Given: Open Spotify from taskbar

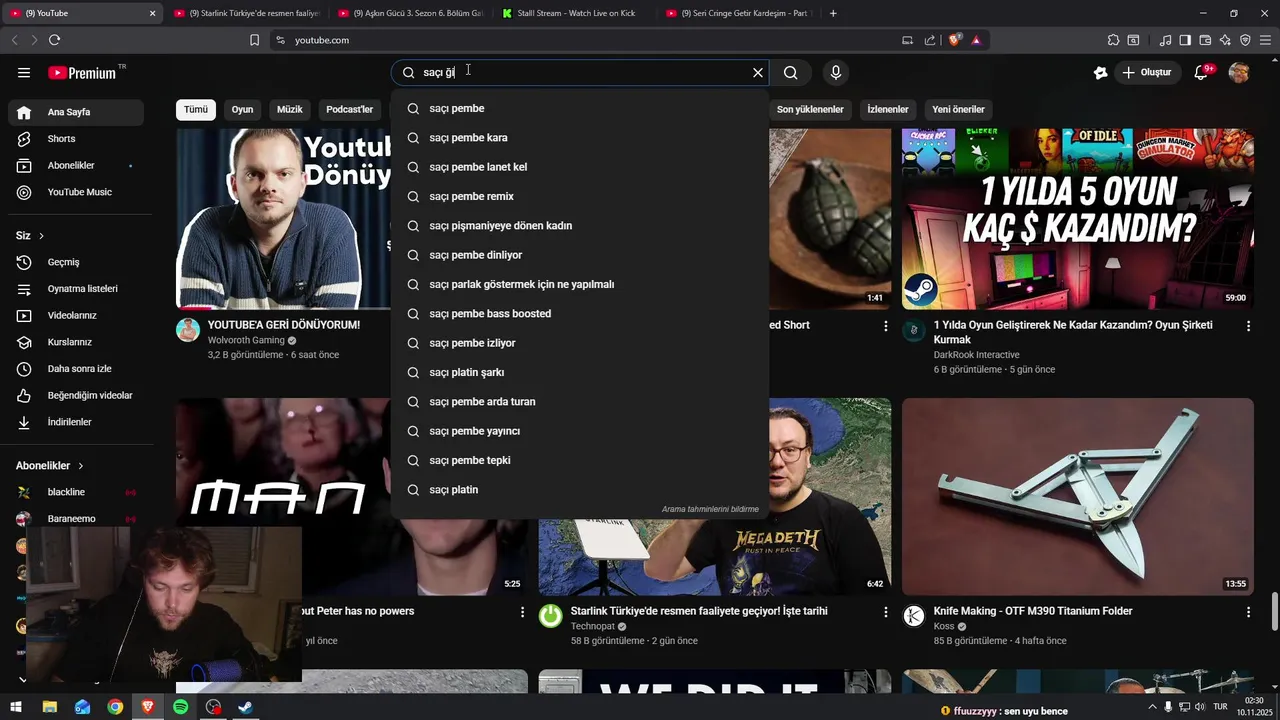Looking at the screenshot, I should (180, 707).
